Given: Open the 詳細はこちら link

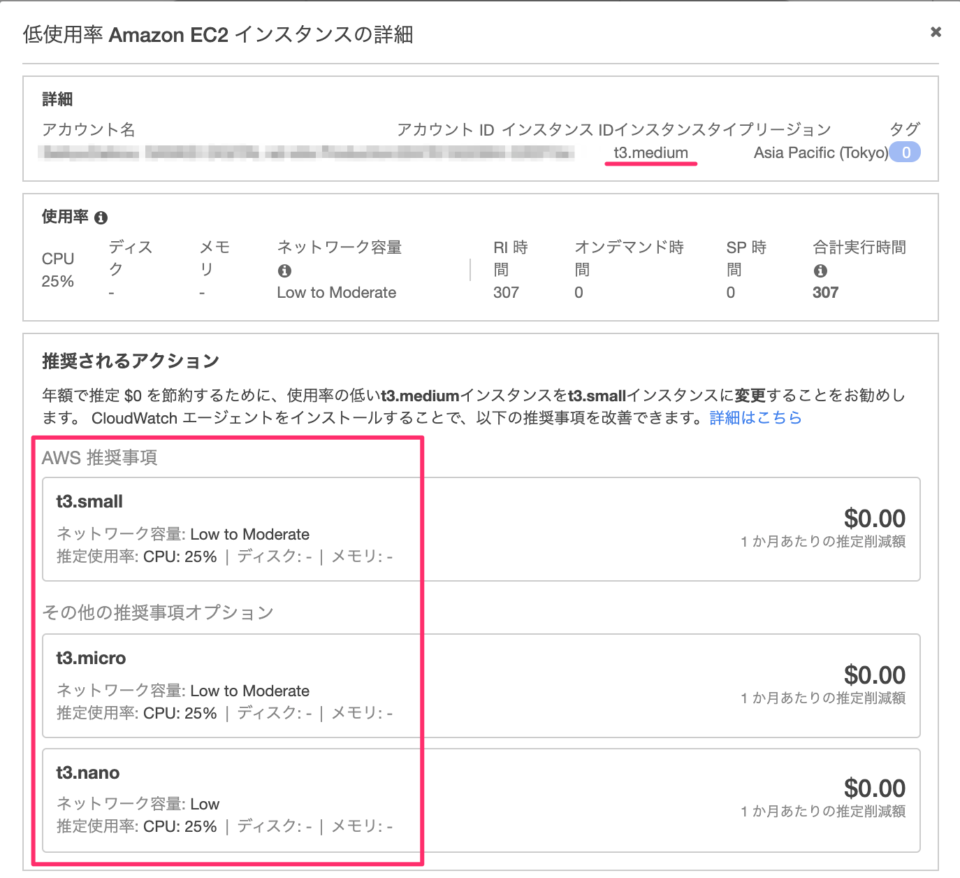Looking at the screenshot, I should [x=755, y=417].
